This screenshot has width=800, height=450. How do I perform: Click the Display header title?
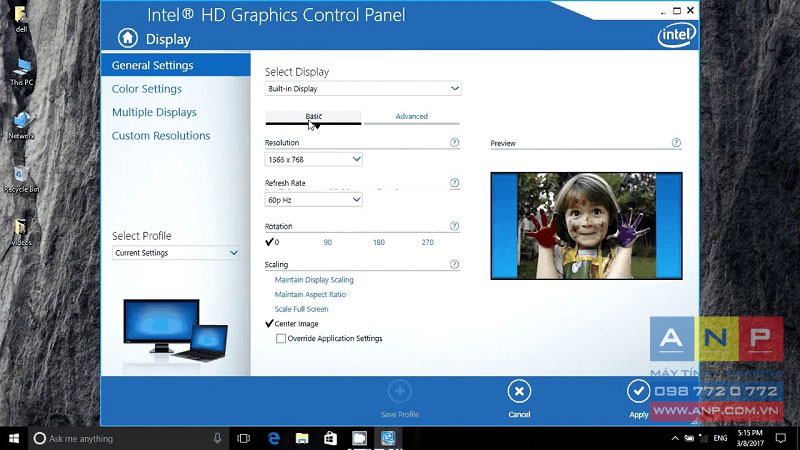pyautogui.click(x=168, y=39)
